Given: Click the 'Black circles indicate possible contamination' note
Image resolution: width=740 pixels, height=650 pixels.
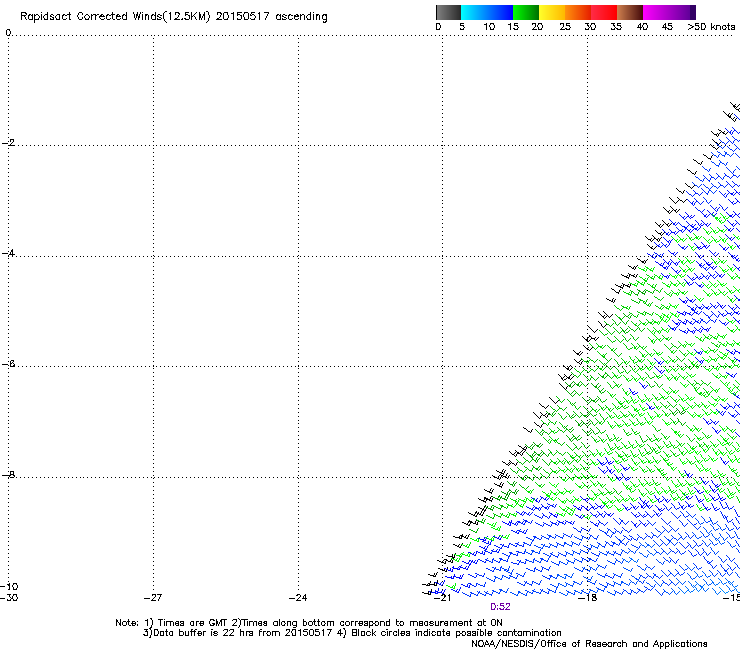Looking at the screenshot, I should (x=456, y=633).
